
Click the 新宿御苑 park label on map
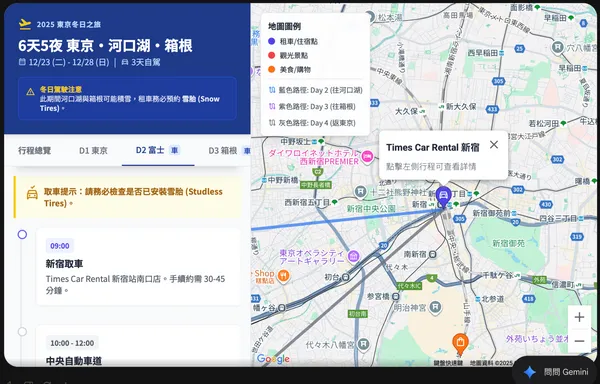click(x=509, y=243)
